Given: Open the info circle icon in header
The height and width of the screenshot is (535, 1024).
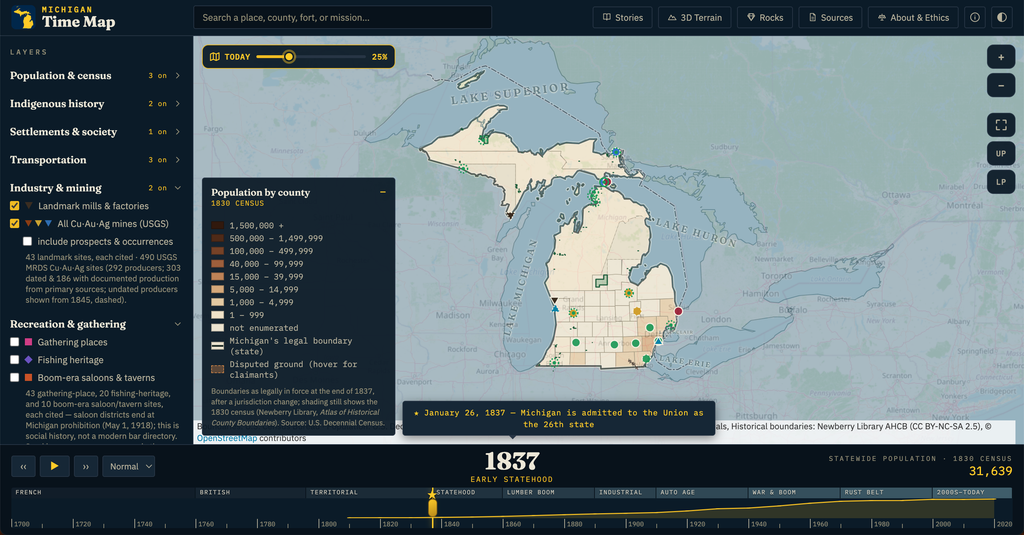Looking at the screenshot, I should (974, 18).
